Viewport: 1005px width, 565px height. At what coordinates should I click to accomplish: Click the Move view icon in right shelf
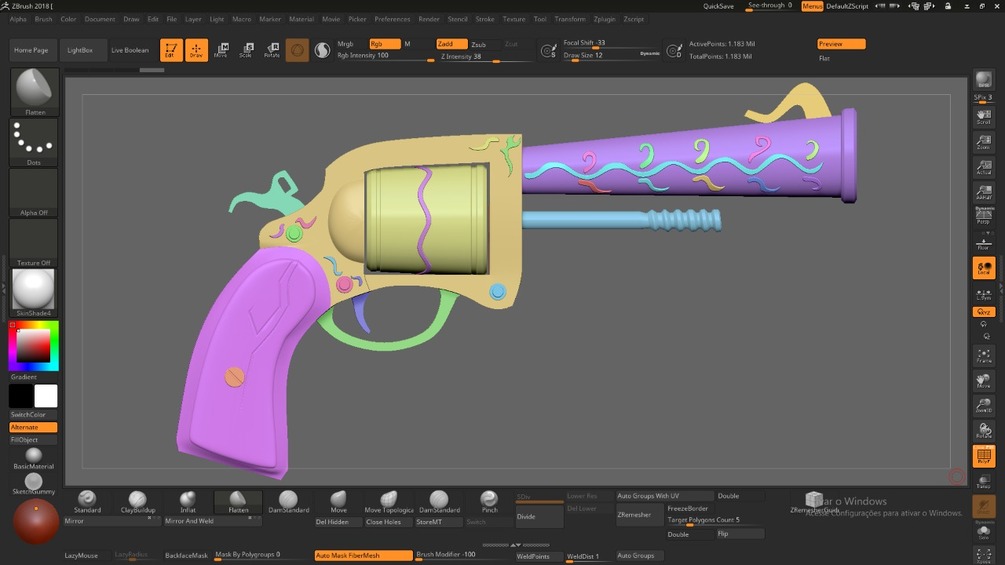pyautogui.click(x=984, y=381)
